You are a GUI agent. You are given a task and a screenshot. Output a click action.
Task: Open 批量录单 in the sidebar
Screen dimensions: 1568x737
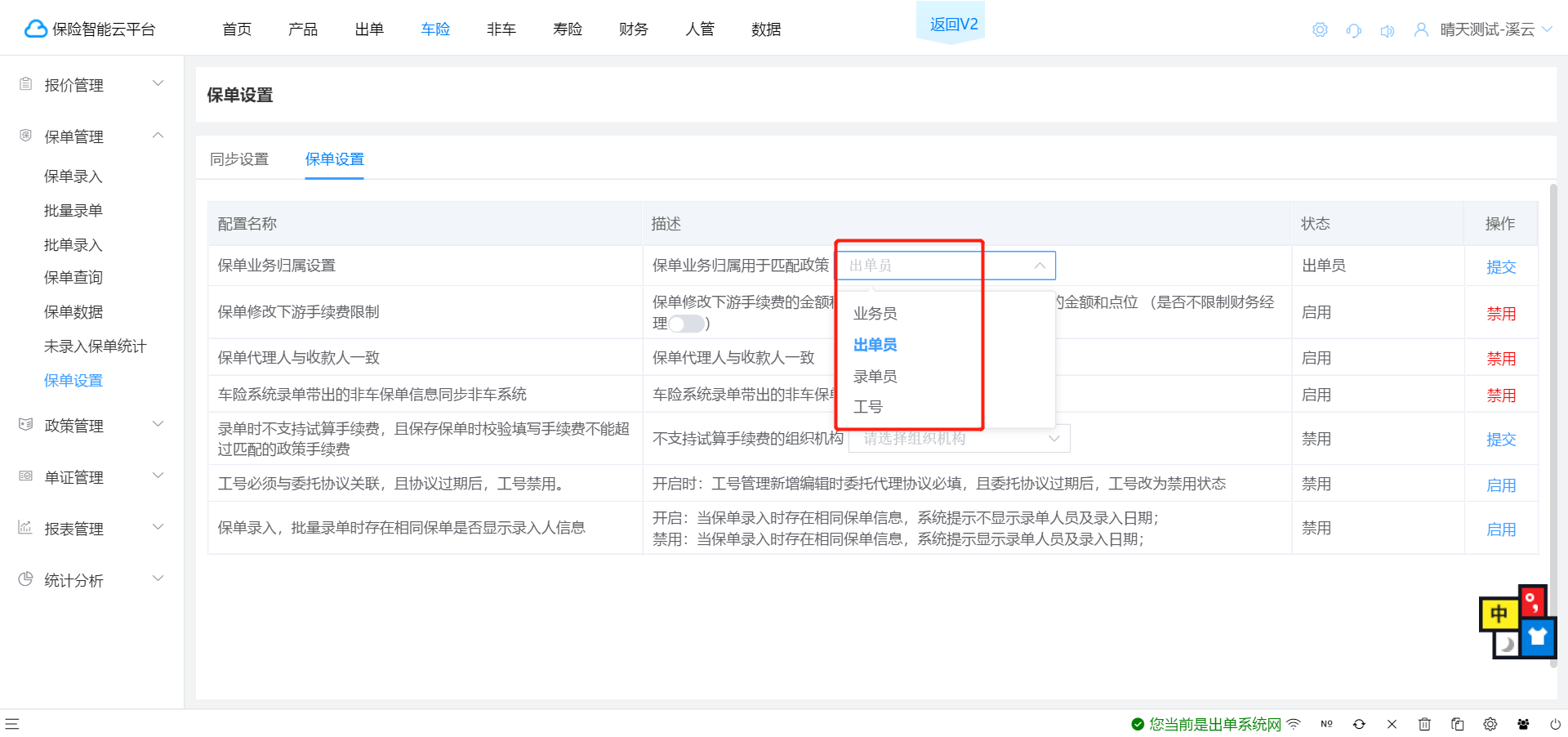coord(73,211)
